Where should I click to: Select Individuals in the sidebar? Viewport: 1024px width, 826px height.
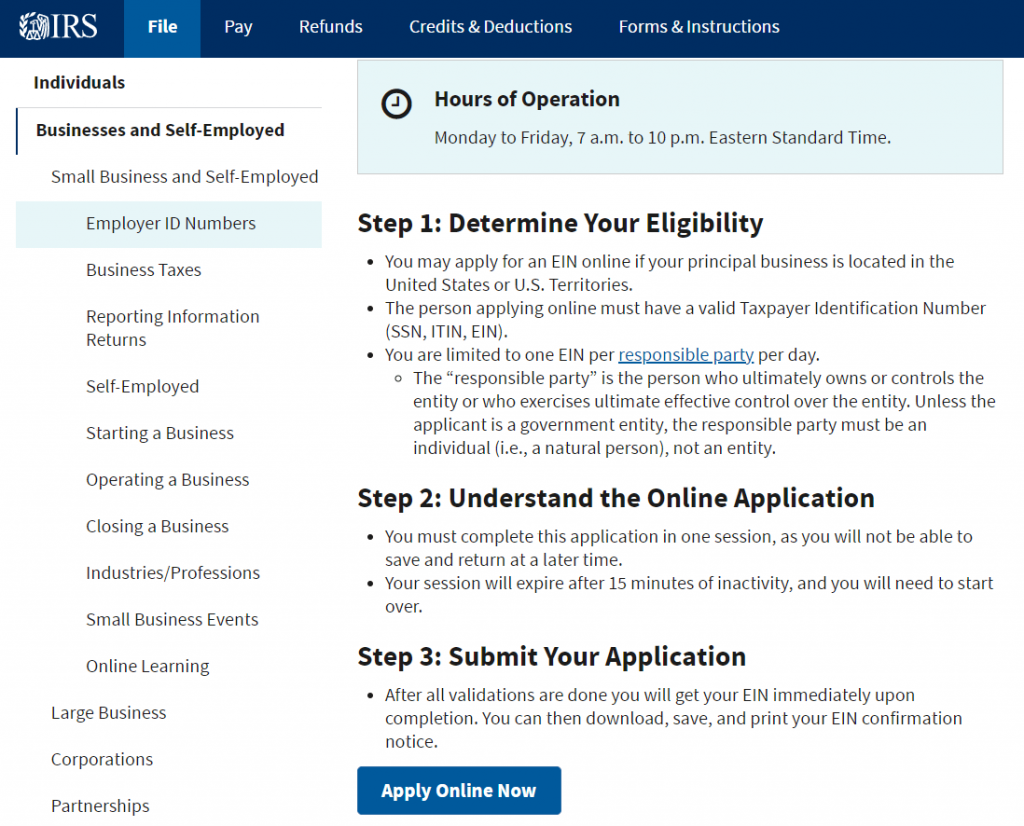pyautogui.click(x=79, y=82)
